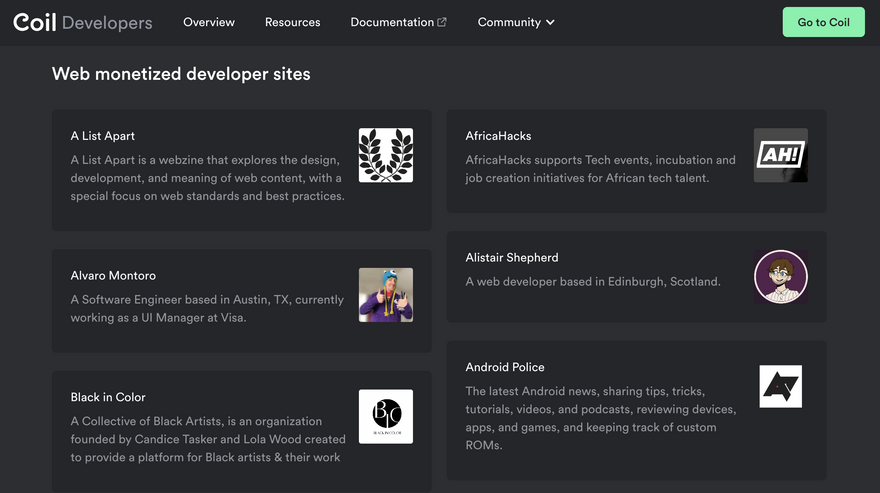Image resolution: width=880 pixels, height=493 pixels.
Task: Click the Alistair Shepherd title
Action: pyautogui.click(x=512, y=258)
